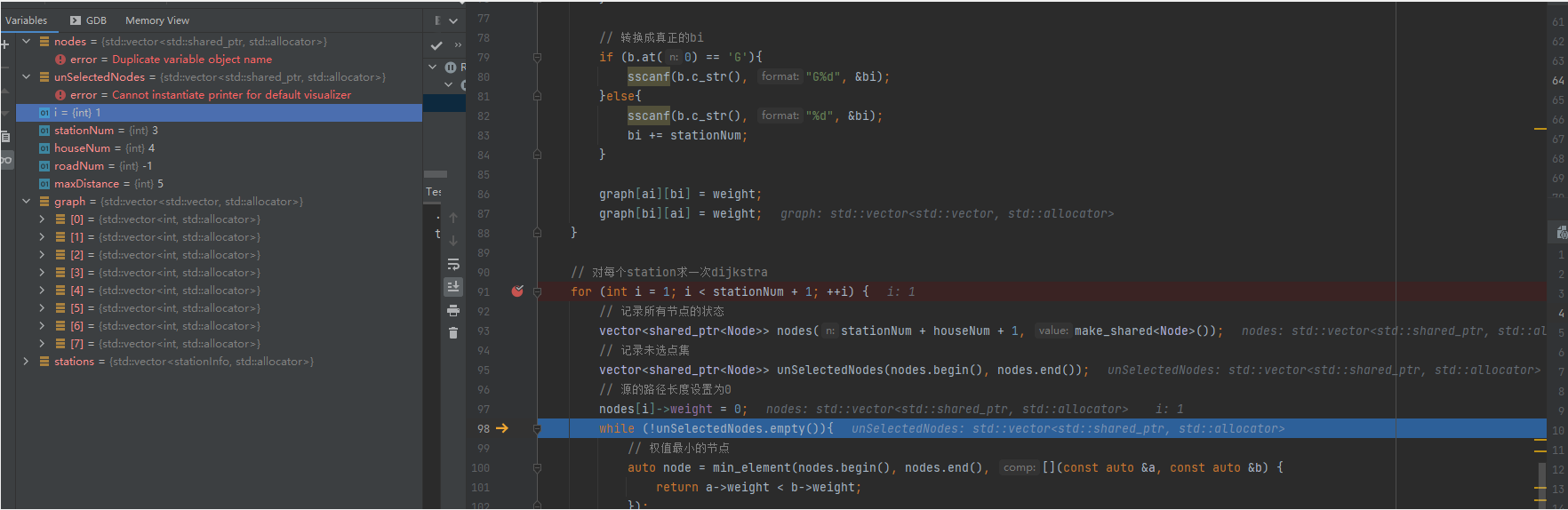Screen dimensions: 1568x510
Task: Toggle the watches glasses icon
Action: click(6, 160)
